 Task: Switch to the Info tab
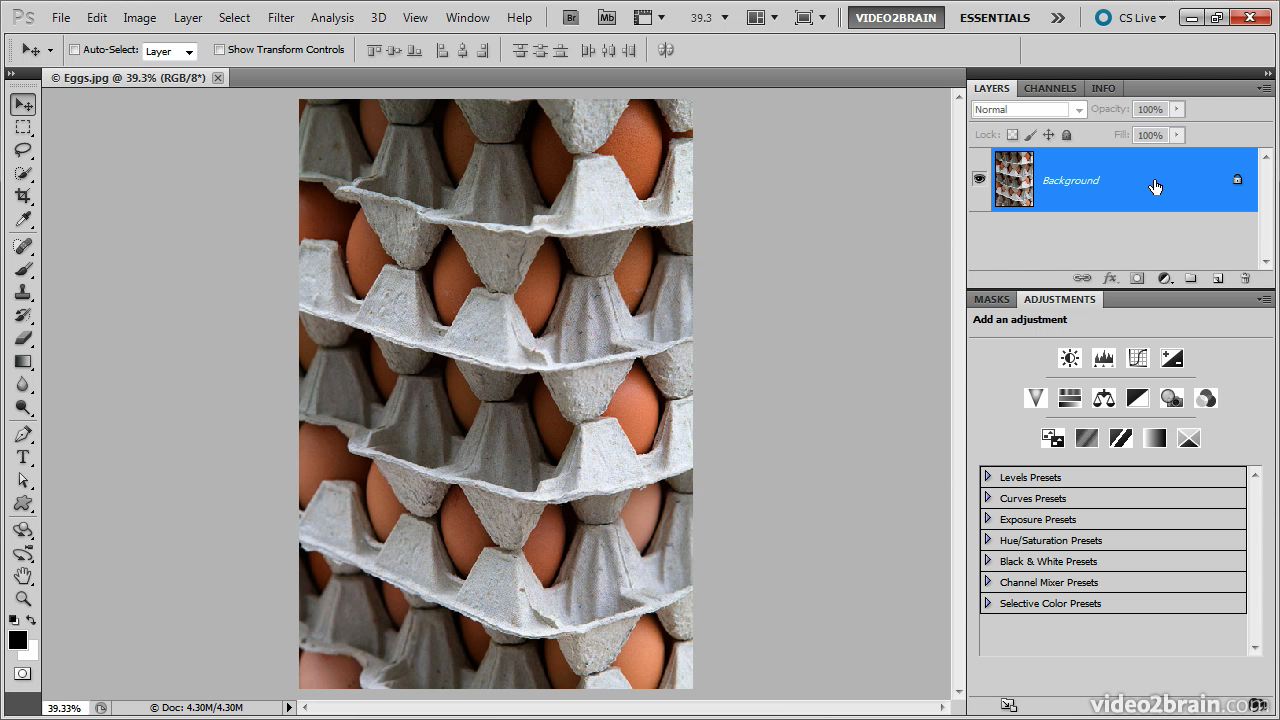1104,88
